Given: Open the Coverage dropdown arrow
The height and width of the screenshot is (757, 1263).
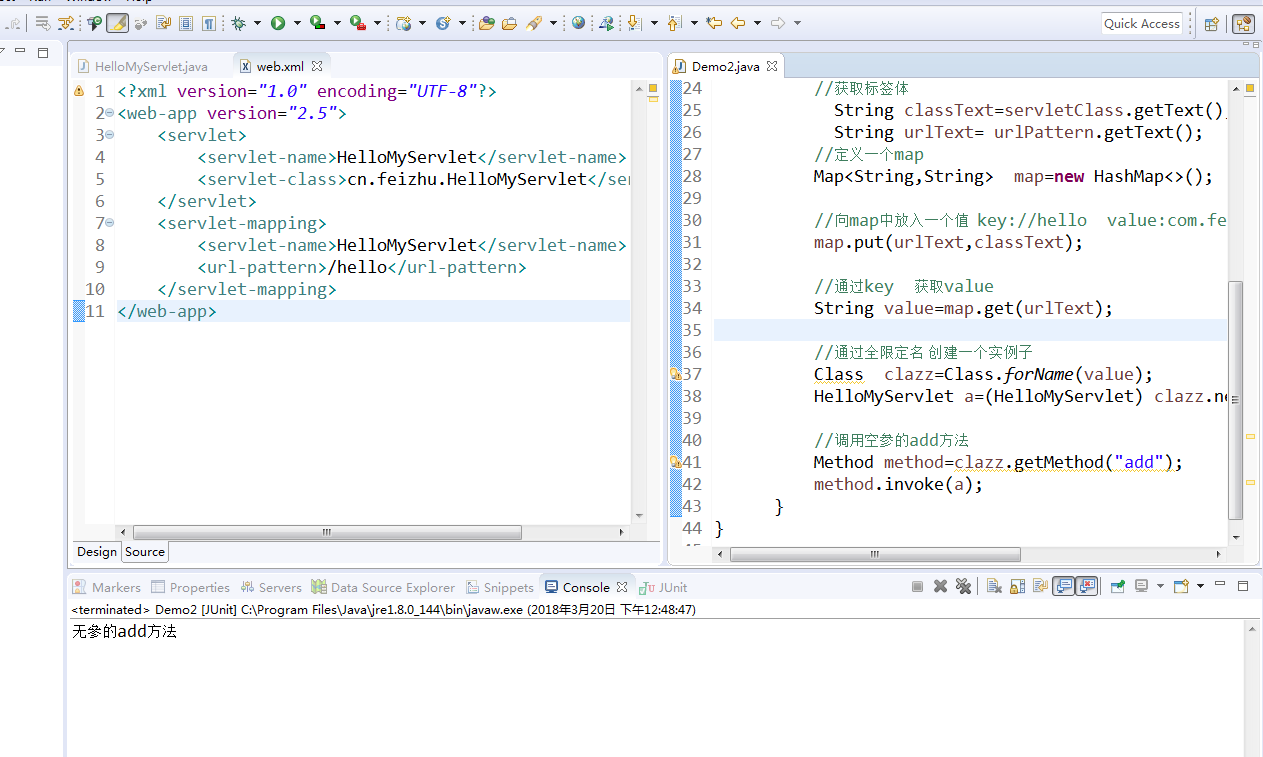Looking at the screenshot, I should point(337,23).
